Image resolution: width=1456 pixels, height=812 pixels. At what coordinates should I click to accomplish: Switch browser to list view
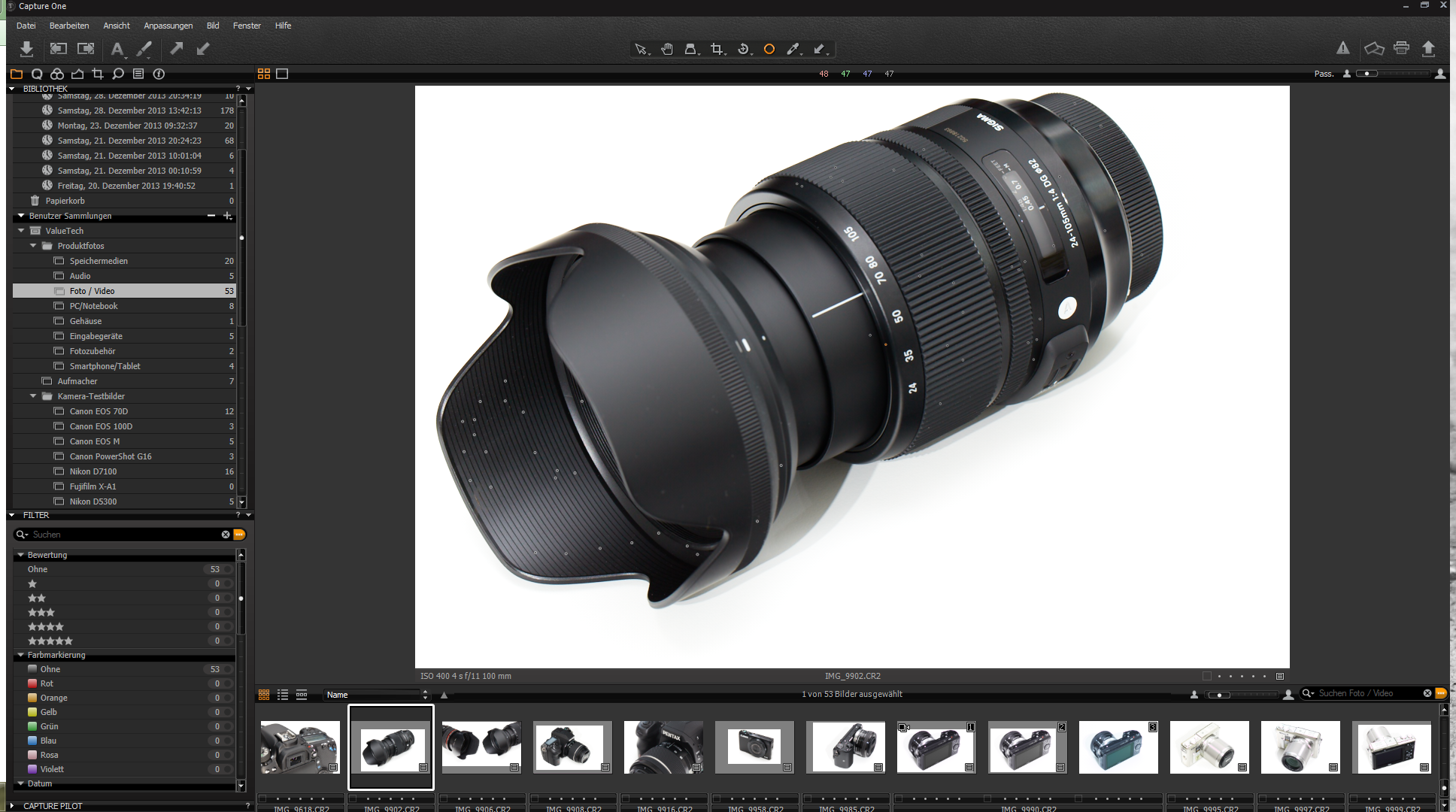coord(283,695)
